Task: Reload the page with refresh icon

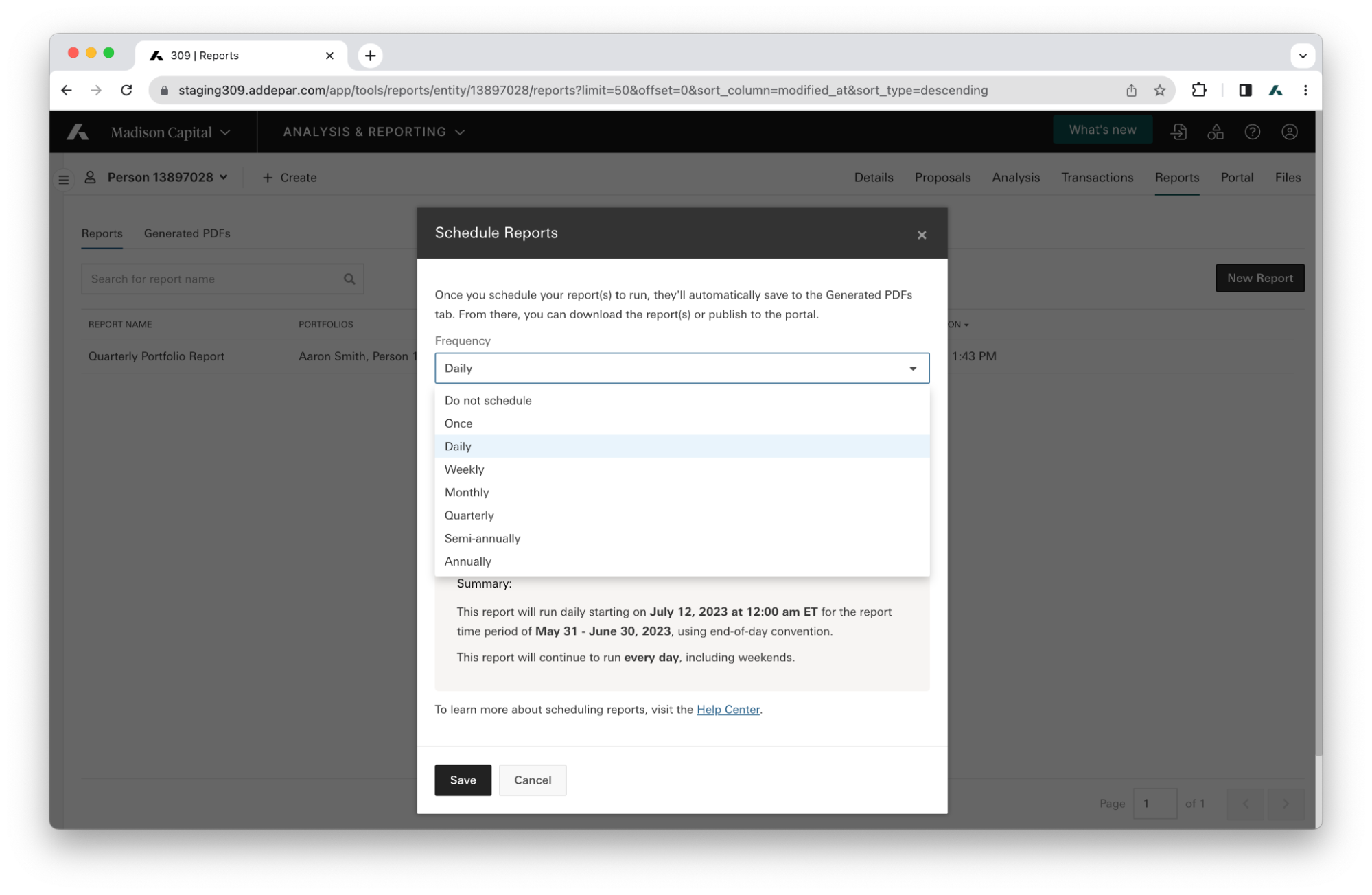Action: pyautogui.click(x=126, y=90)
